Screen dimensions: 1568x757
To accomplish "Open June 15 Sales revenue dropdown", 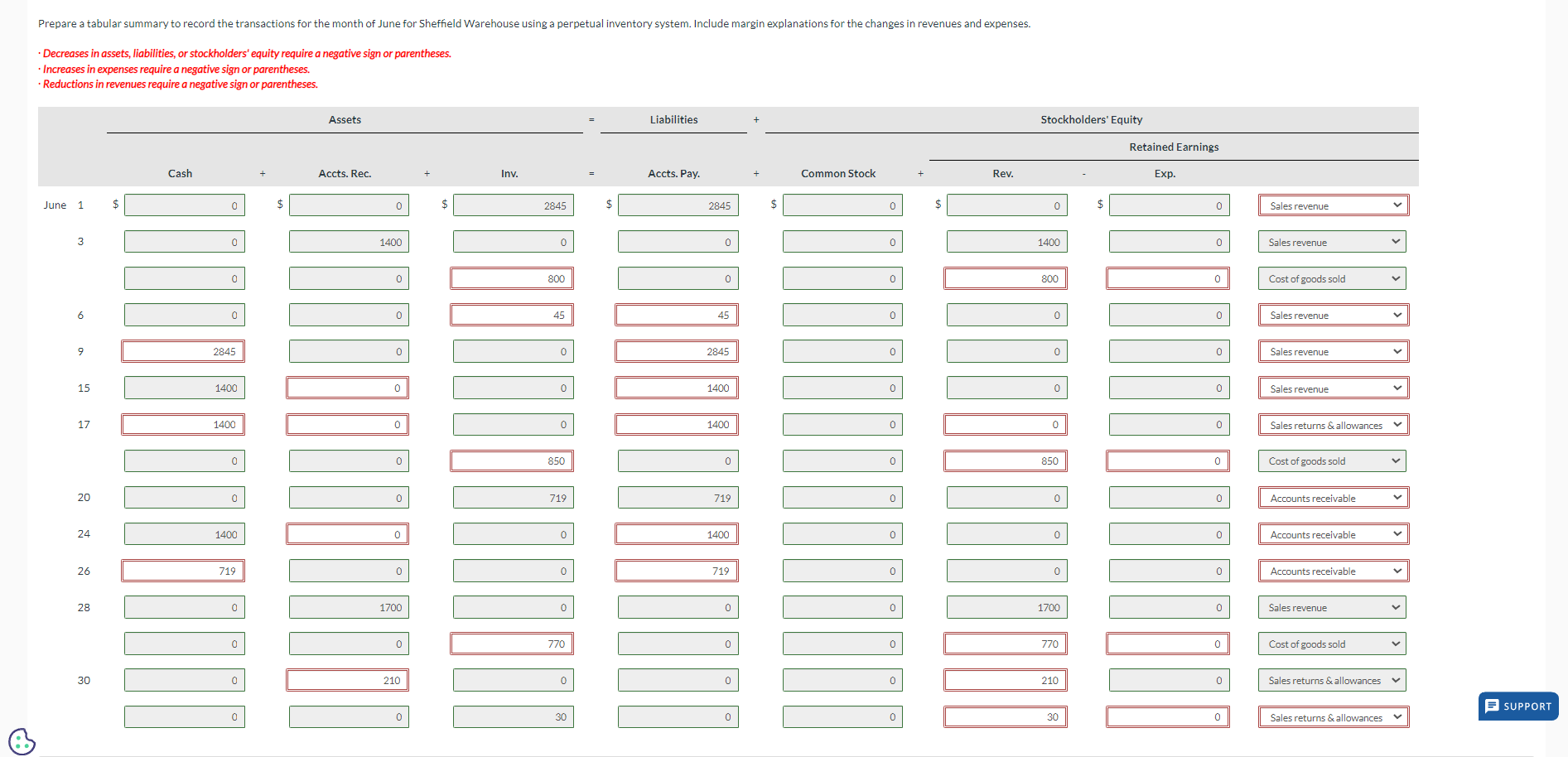I will point(1334,388).
